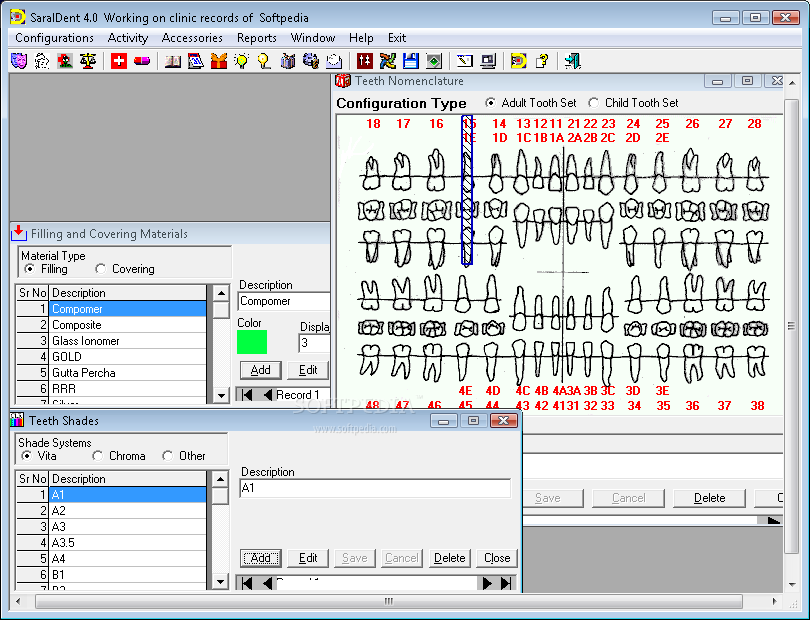Open the Accessories menu
Screen dimensions: 810x620
tap(192, 38)
